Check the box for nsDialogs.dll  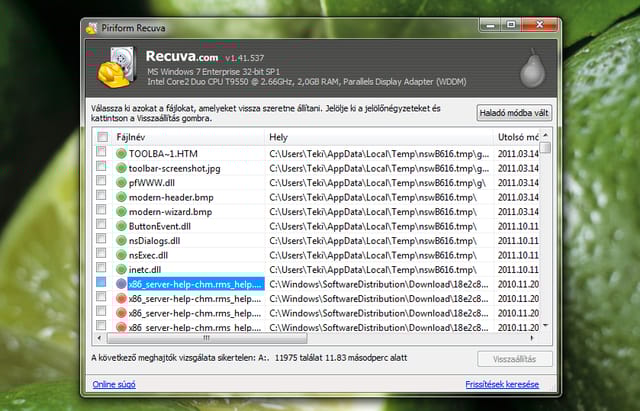click(x=101, y=238)
